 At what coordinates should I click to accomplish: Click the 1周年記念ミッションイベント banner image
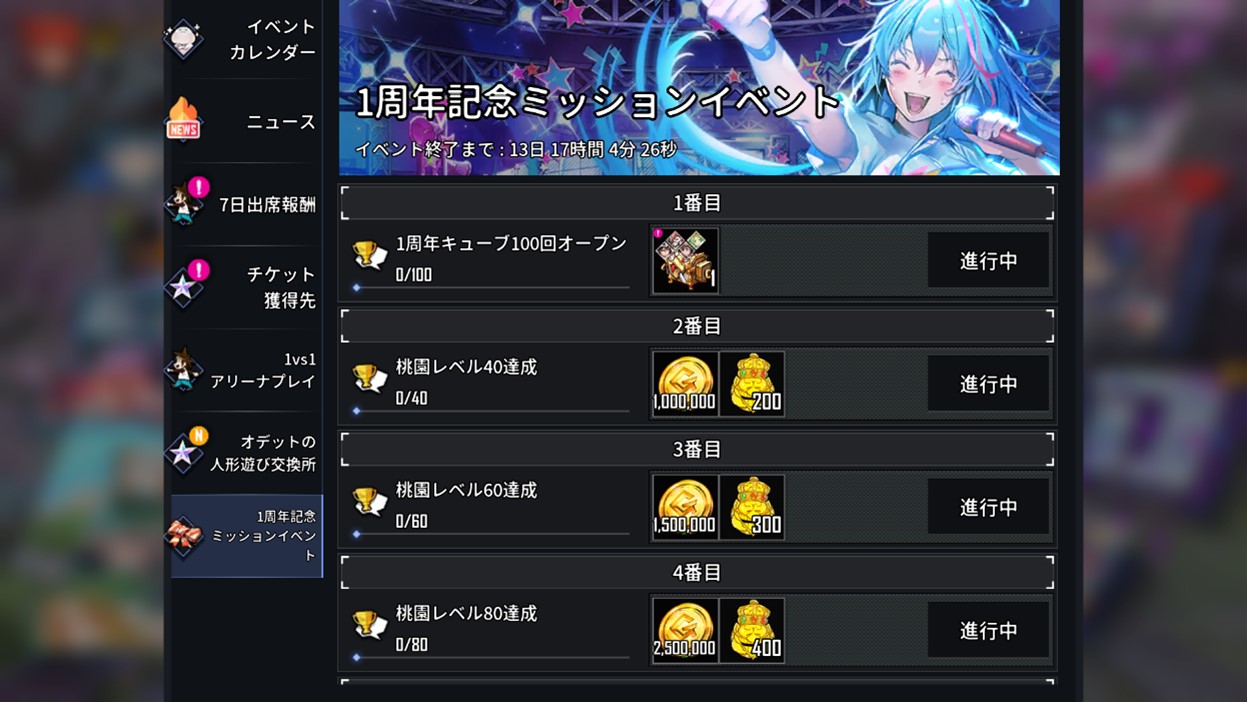click(x=699, y=87)
